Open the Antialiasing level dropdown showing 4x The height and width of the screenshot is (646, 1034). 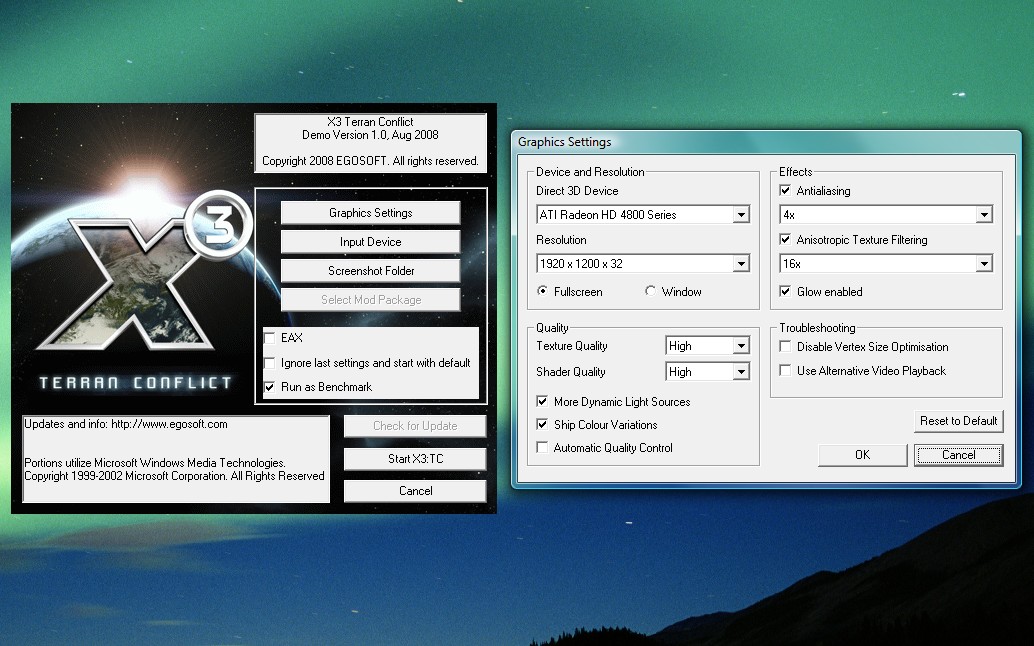[886, 214]
